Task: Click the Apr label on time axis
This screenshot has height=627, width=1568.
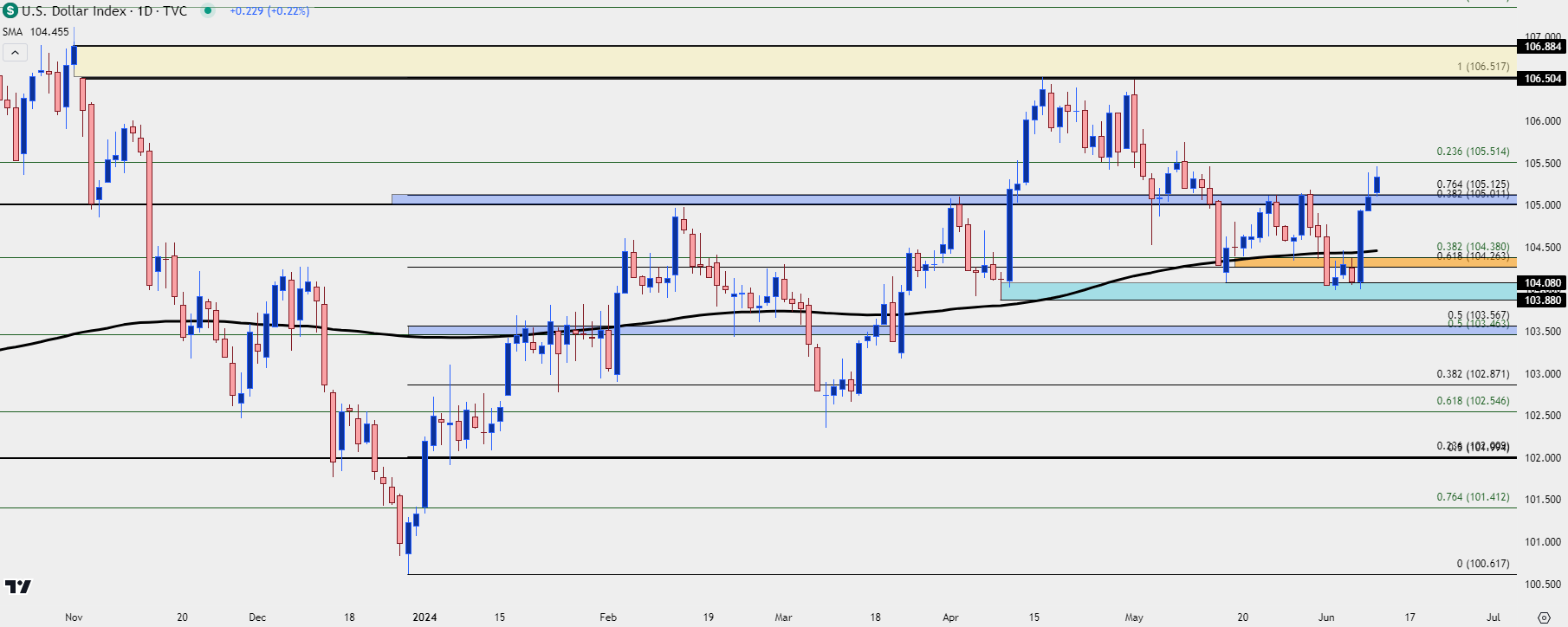Action: [x=950, y=617]
